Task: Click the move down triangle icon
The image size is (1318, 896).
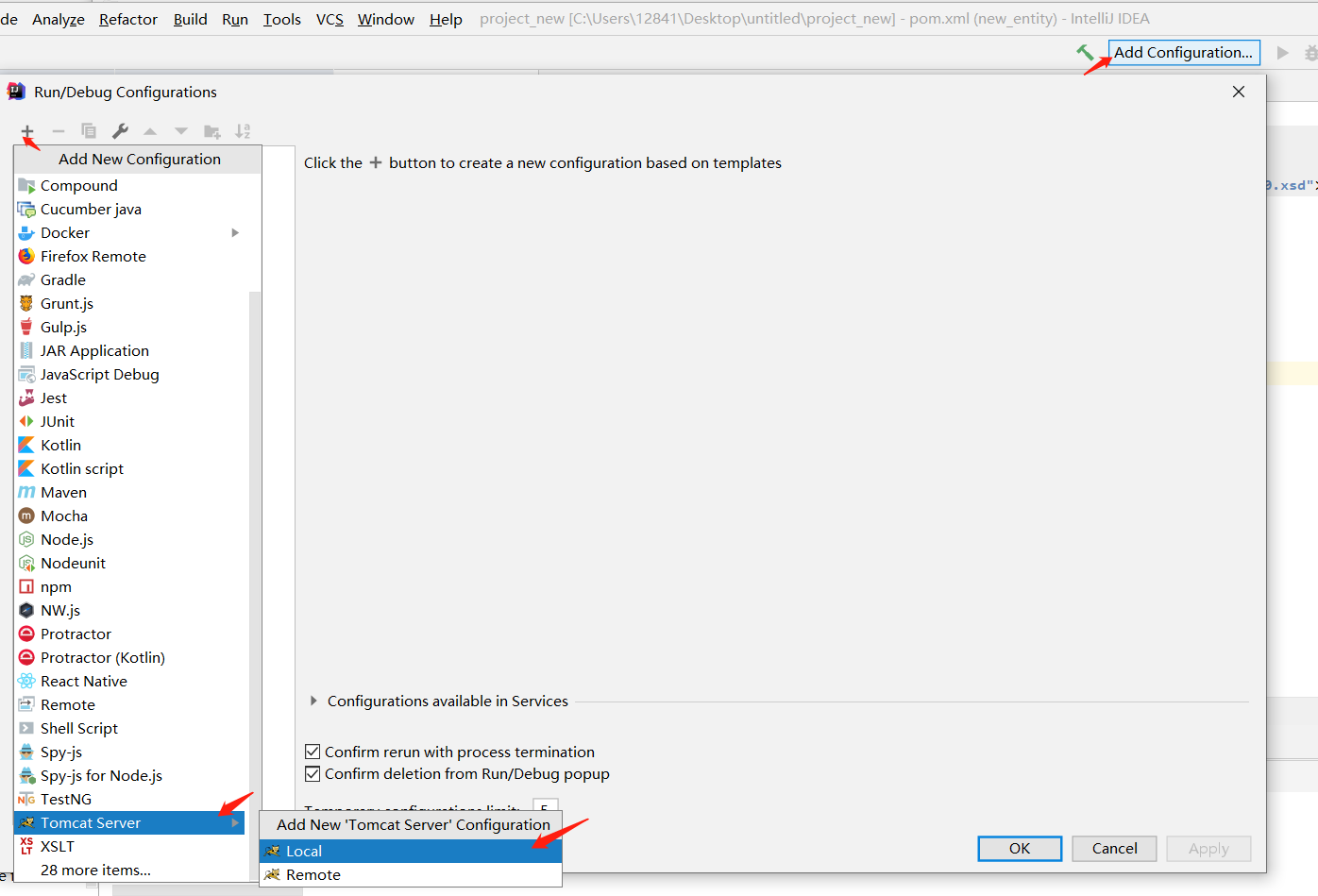Action: coord(181,131)
